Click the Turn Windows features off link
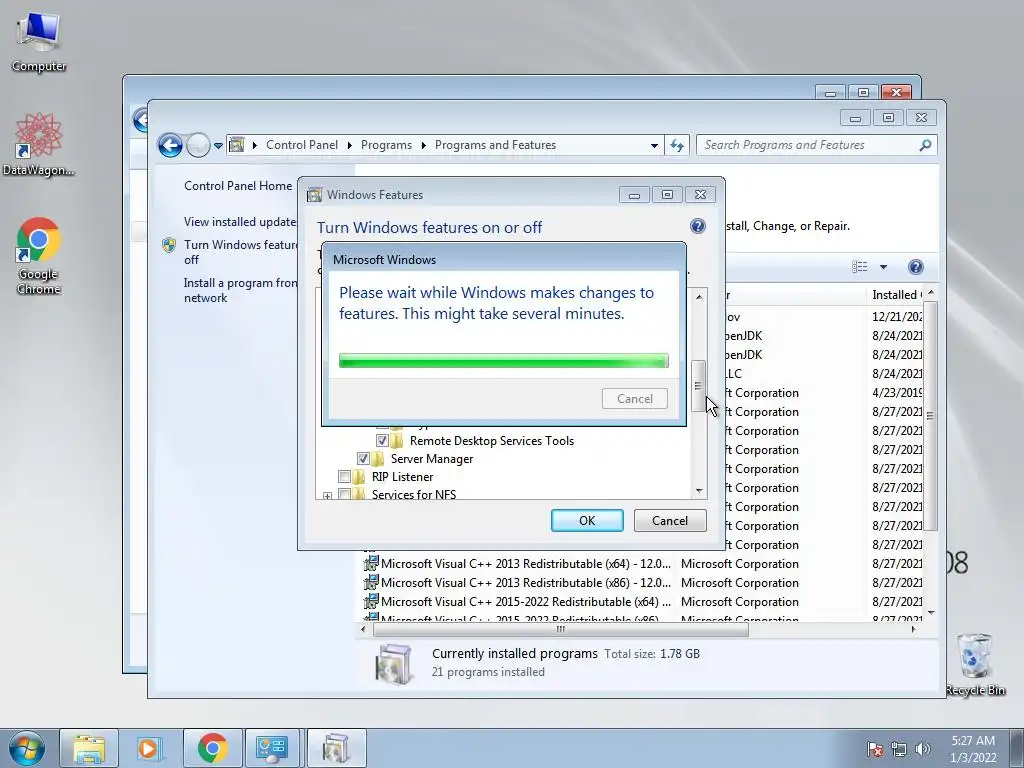The width and height of the screenshot is (1024, 768). 240,252
